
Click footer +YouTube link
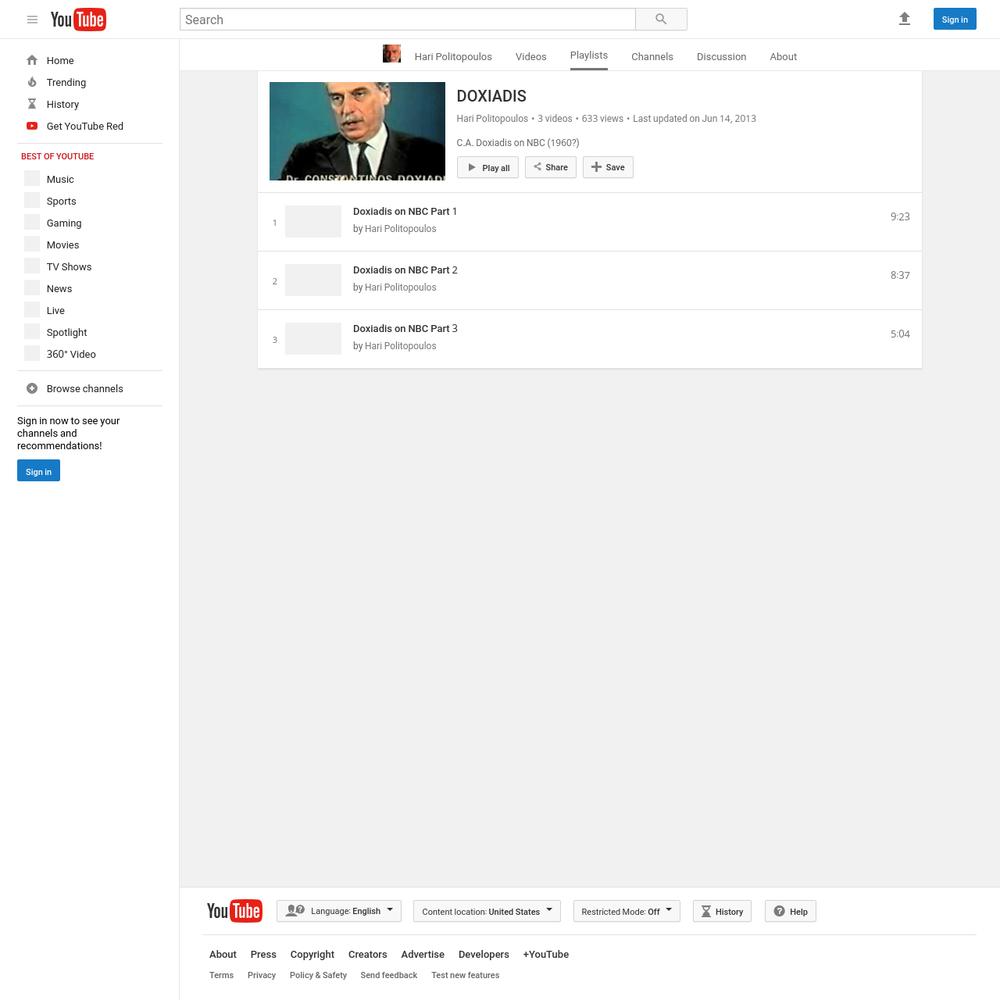(545, 954)
